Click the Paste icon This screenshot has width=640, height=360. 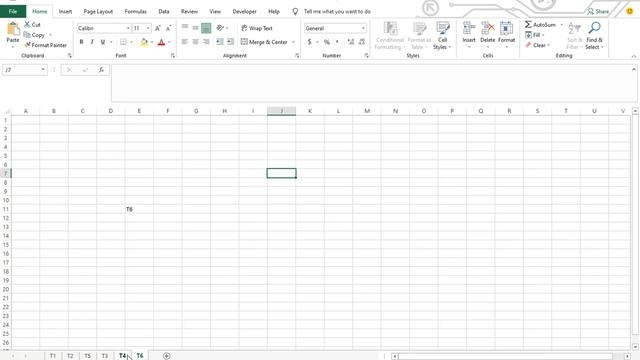pos(13,29)
